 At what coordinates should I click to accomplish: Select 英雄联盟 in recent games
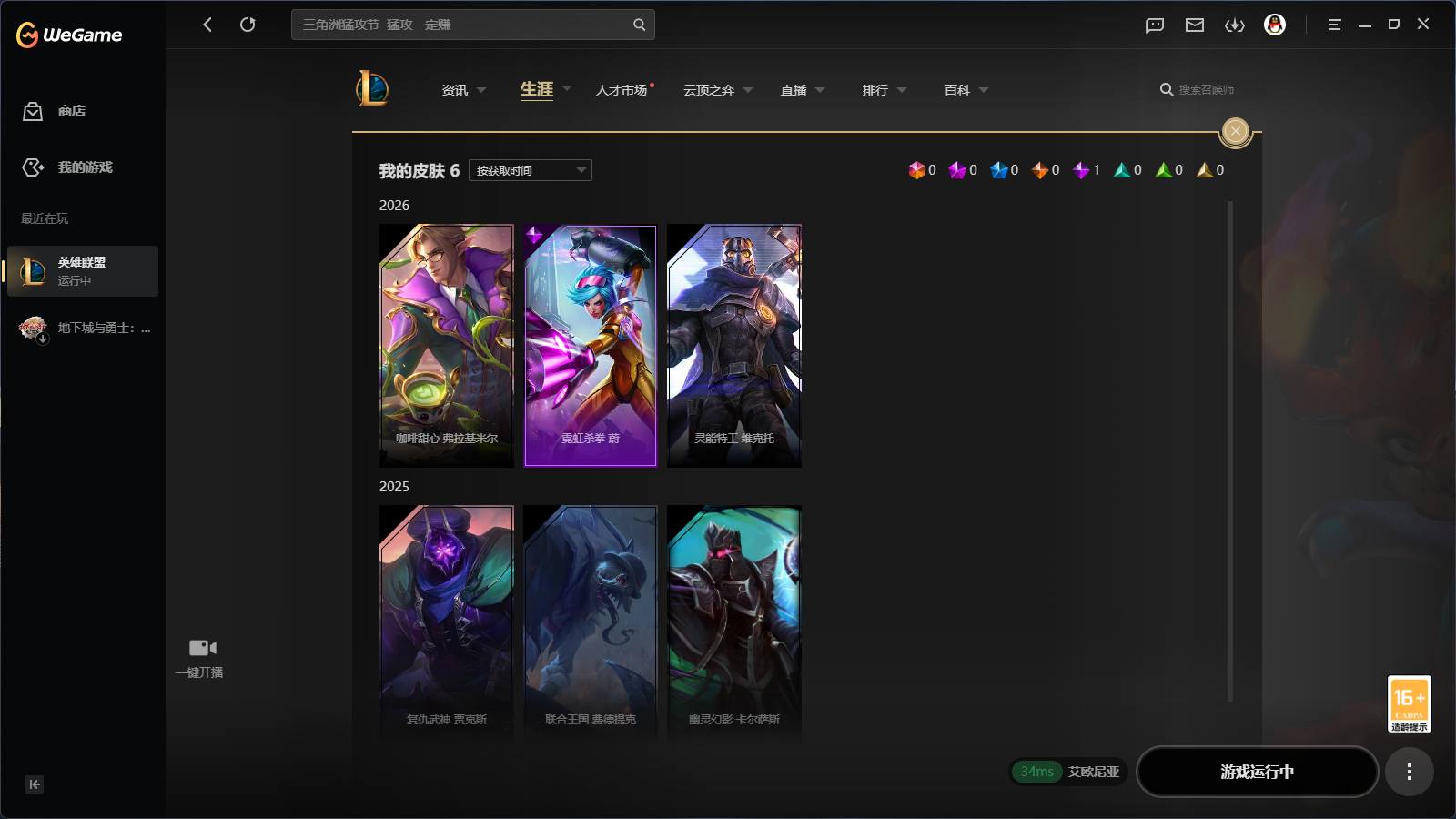tap(83, 271)
